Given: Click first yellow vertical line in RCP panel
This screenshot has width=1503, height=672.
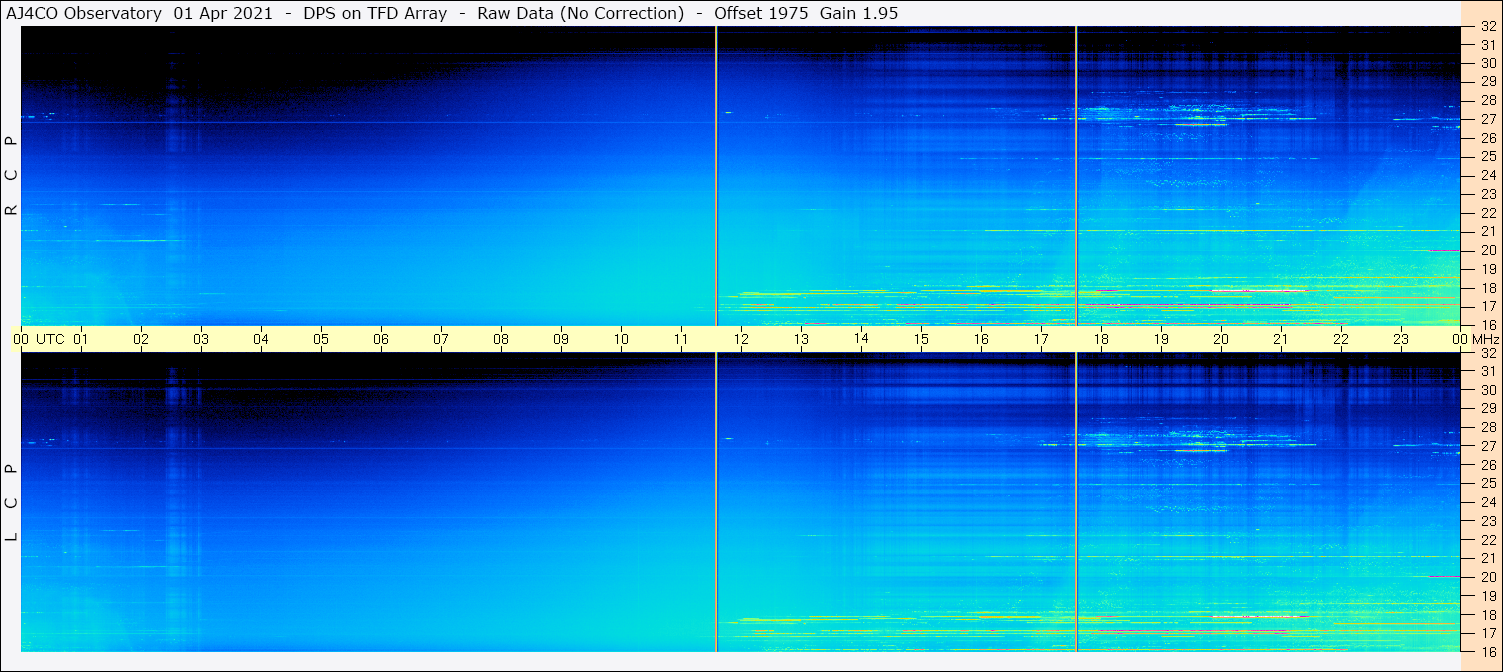Looking at the screenshot, I should [717, 175].
